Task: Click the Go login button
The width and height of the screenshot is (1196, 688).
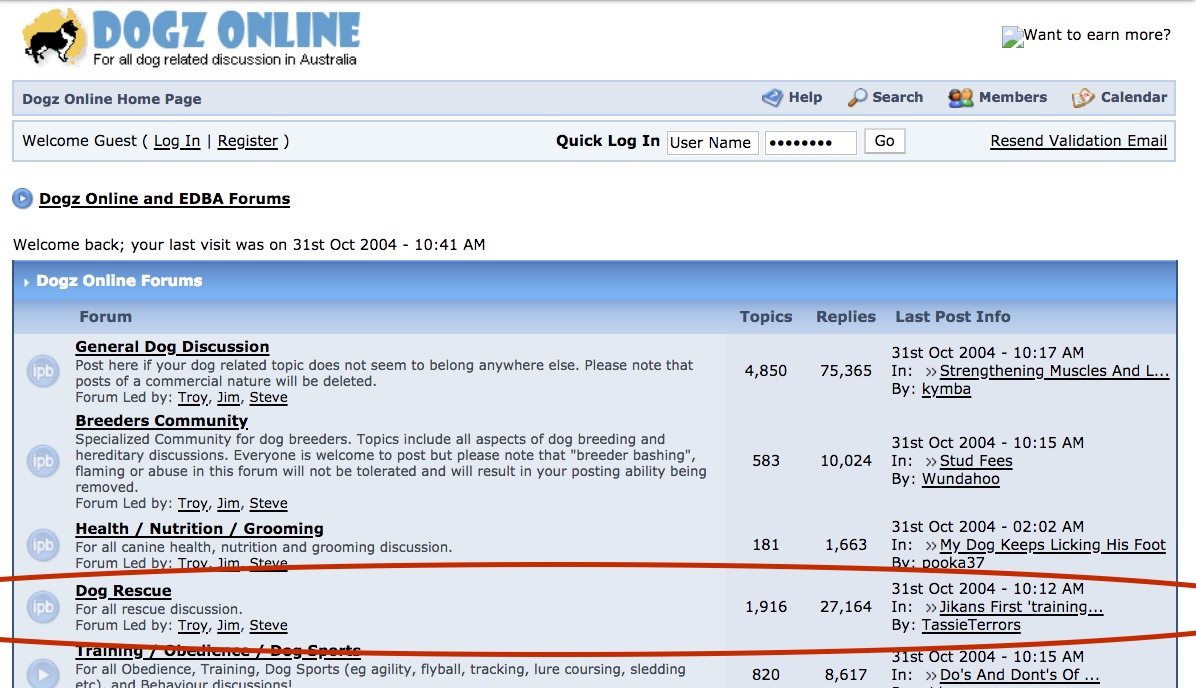Action: [x=885, y=141]
